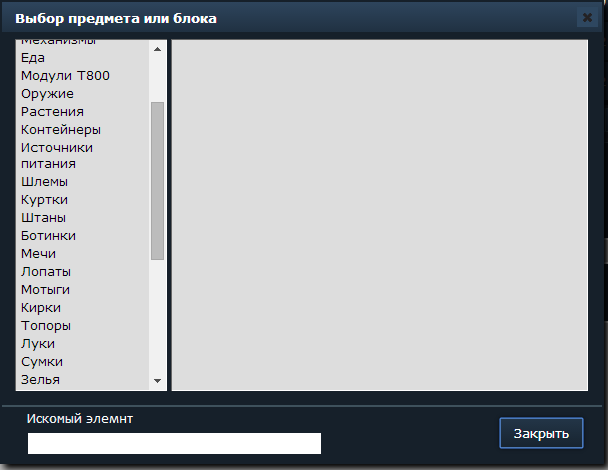Choose the Топоры category
The height and width of the screenshot is (470, 608).
coord(46,326)
